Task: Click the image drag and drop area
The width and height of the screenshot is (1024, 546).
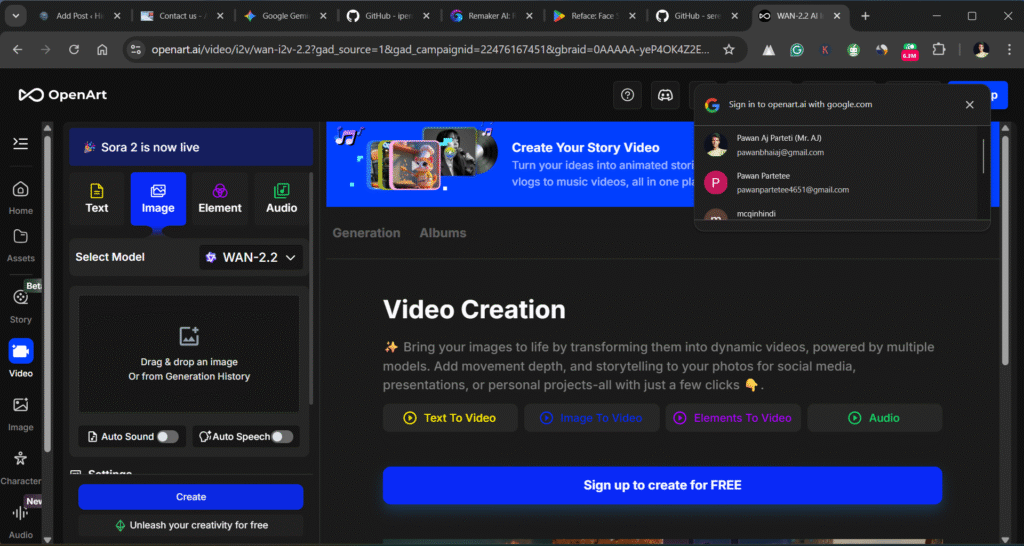Action: (189, 354)
